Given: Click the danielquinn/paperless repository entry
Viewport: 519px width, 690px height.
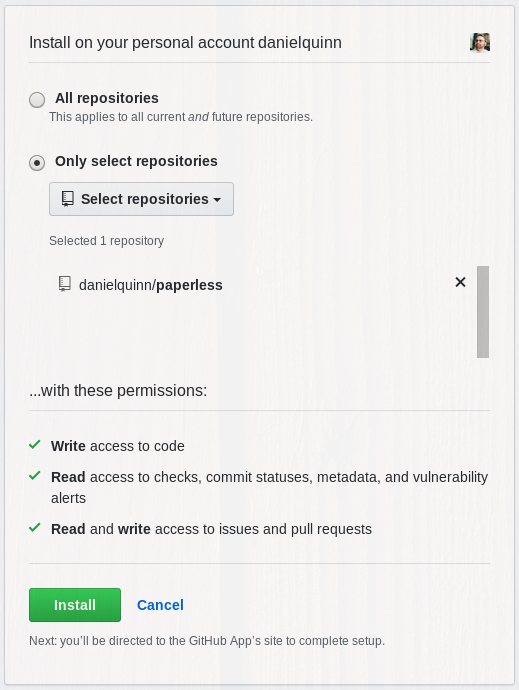Looking at the screenshot, I should tap(151, 285).
